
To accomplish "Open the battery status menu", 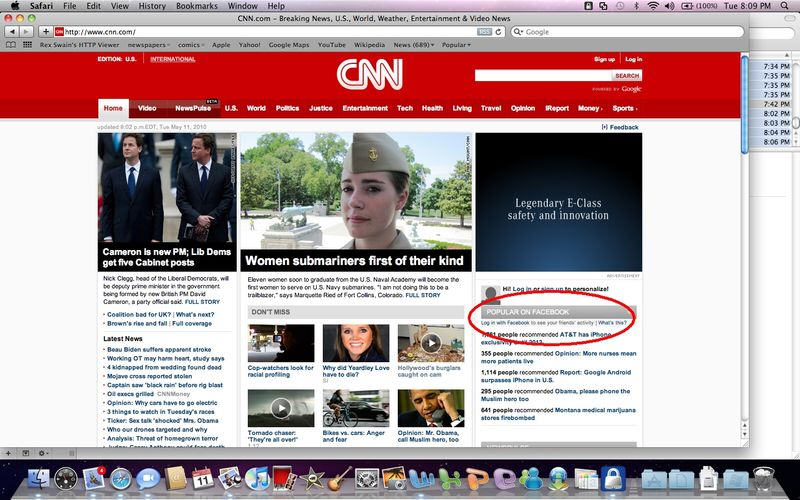I will [x=699, y=6].
